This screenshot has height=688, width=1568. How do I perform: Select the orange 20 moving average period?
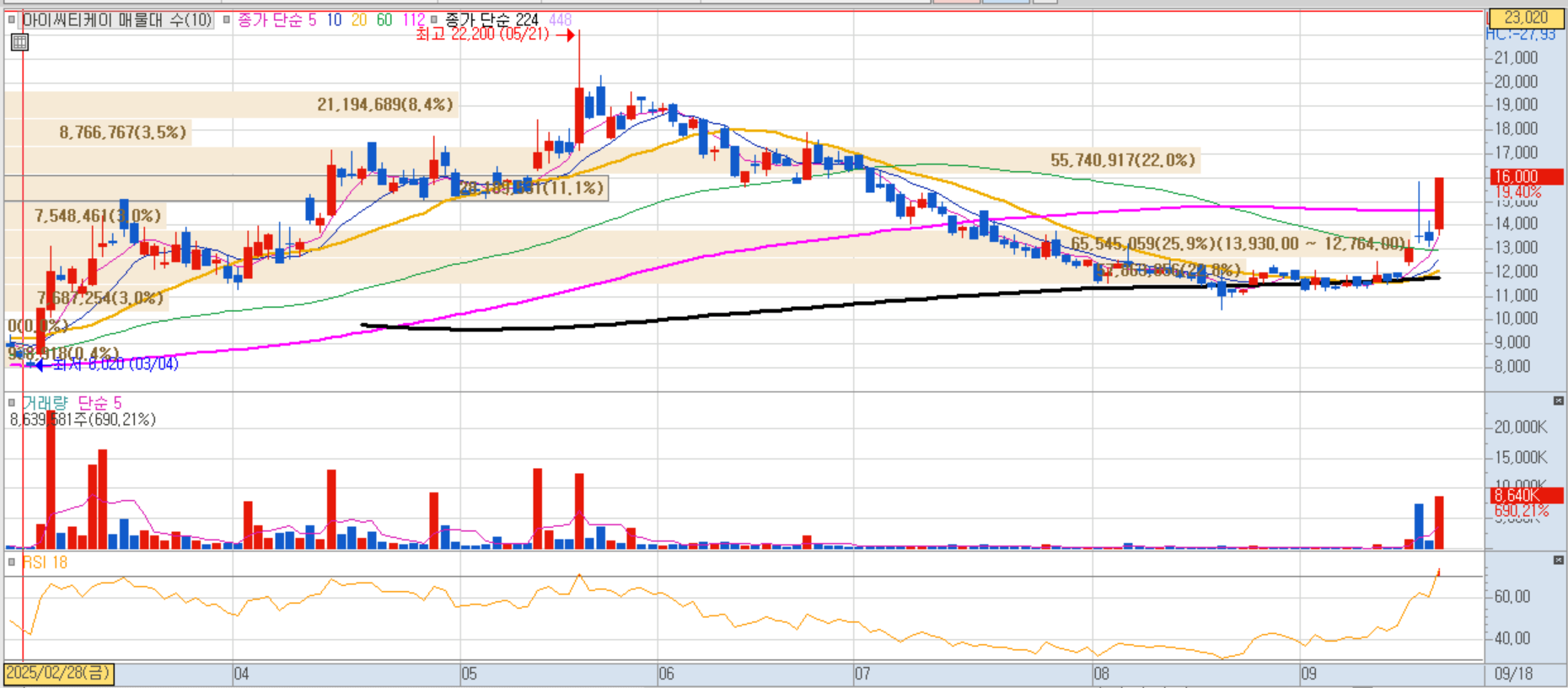pos(359,19)
